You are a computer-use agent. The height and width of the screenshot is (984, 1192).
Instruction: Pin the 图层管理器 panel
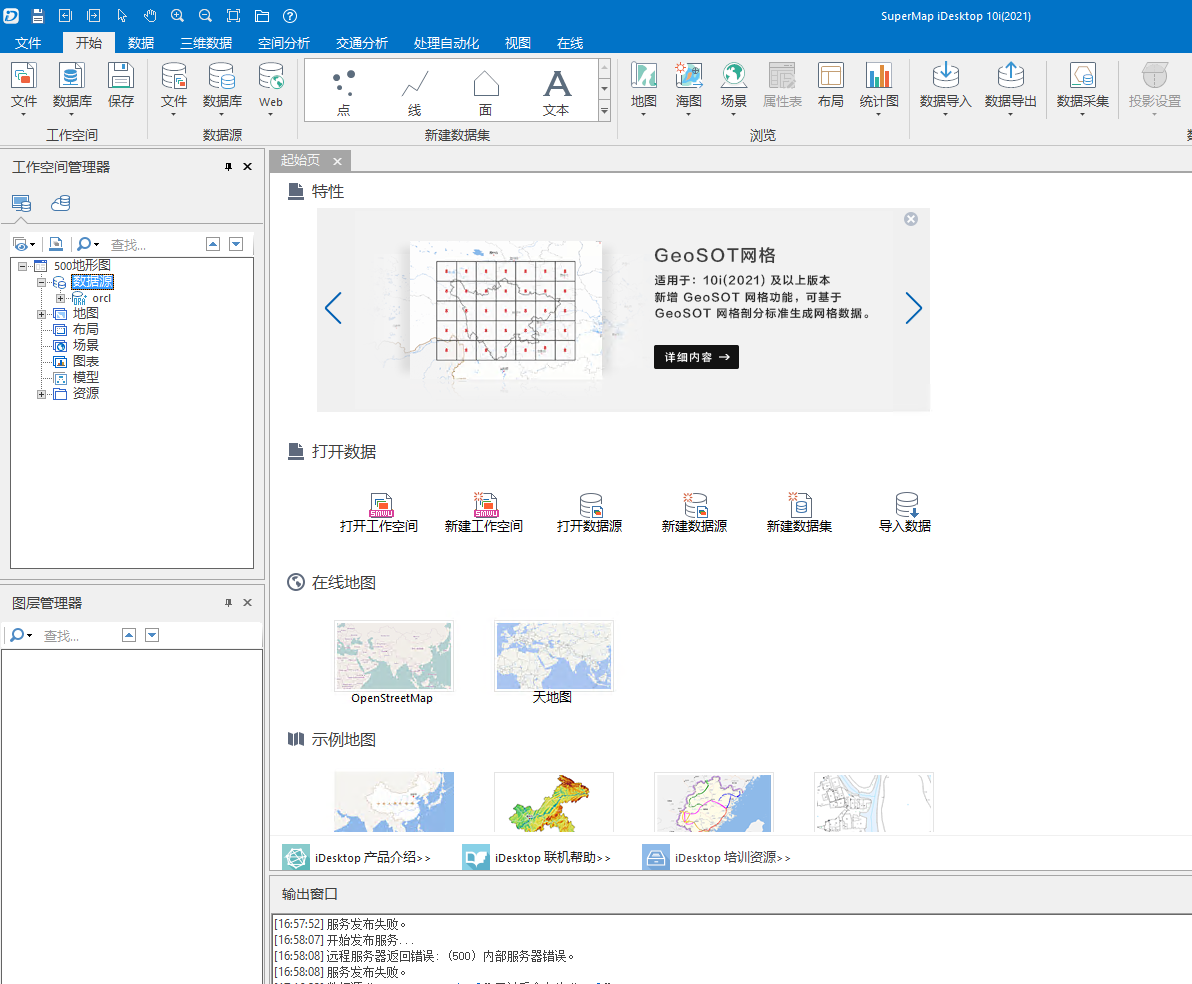tap(228, 602)
